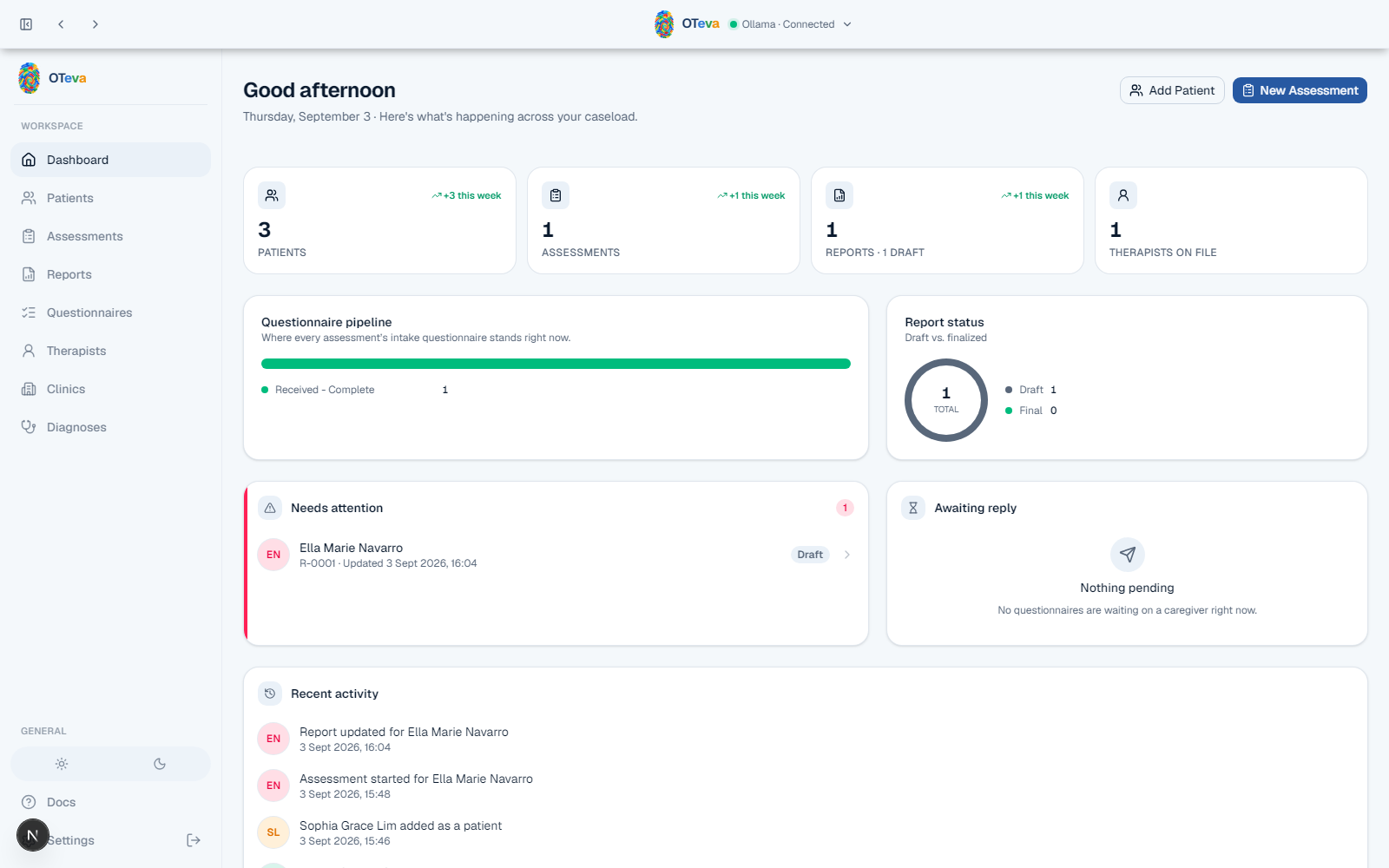Click the green questionnaire pipeline progress bar
This screenshot has height=868, width=1389.
pyautogui.click(x=556, y=364)
